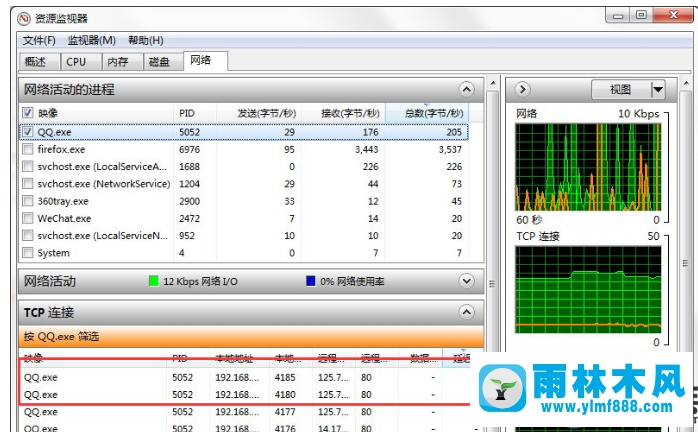
Task: Click PID value 6976
Action: pos(189,149)
